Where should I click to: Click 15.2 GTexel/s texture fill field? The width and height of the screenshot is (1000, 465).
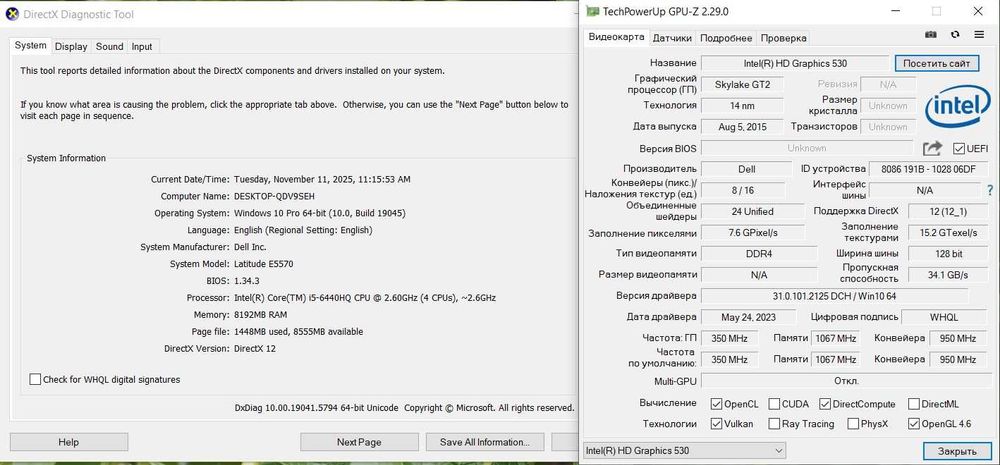948,233
